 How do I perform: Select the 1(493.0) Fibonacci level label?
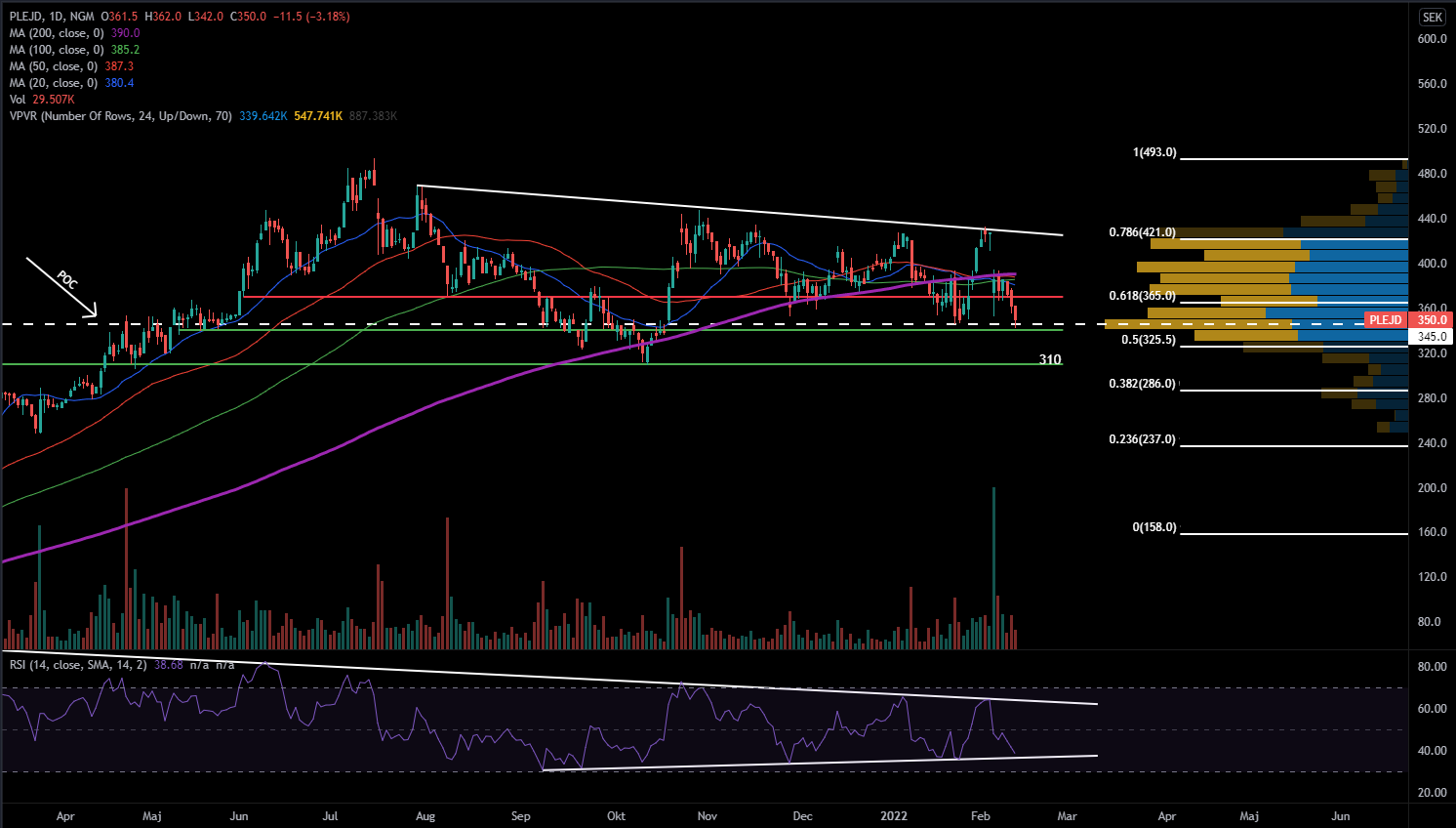(1154, 152)
